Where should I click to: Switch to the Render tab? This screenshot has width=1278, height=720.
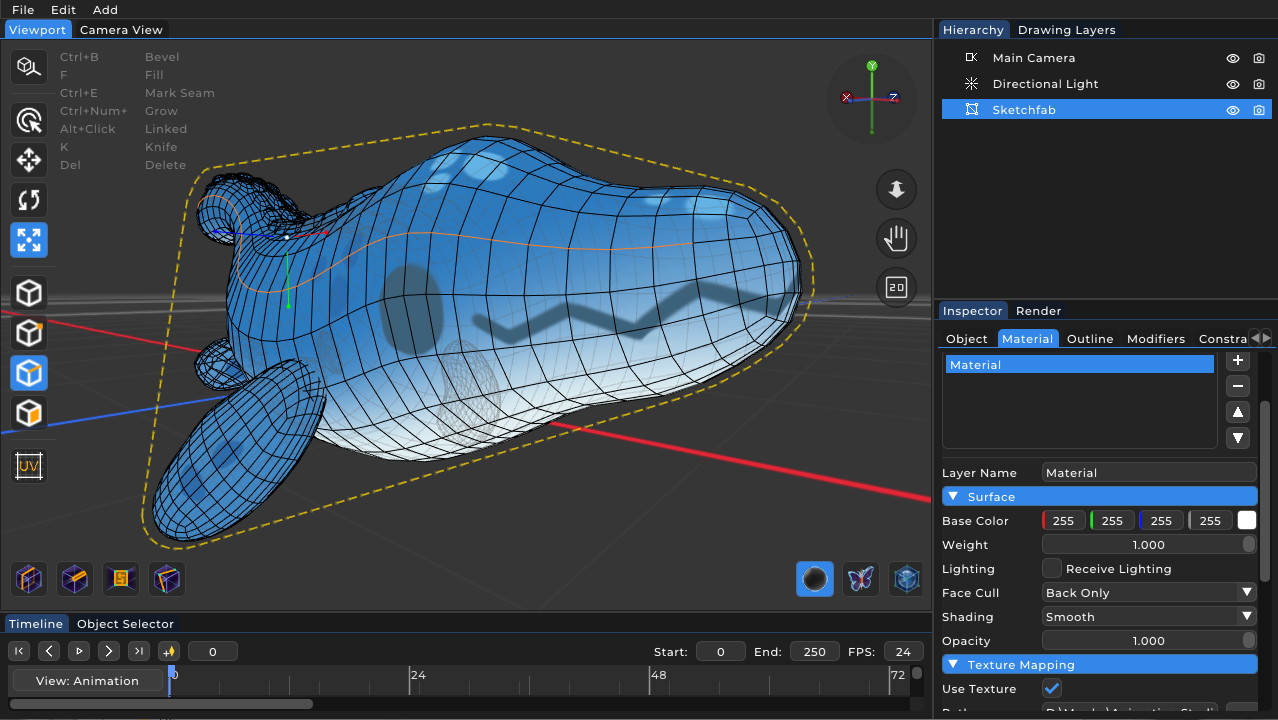[1038, 310]
